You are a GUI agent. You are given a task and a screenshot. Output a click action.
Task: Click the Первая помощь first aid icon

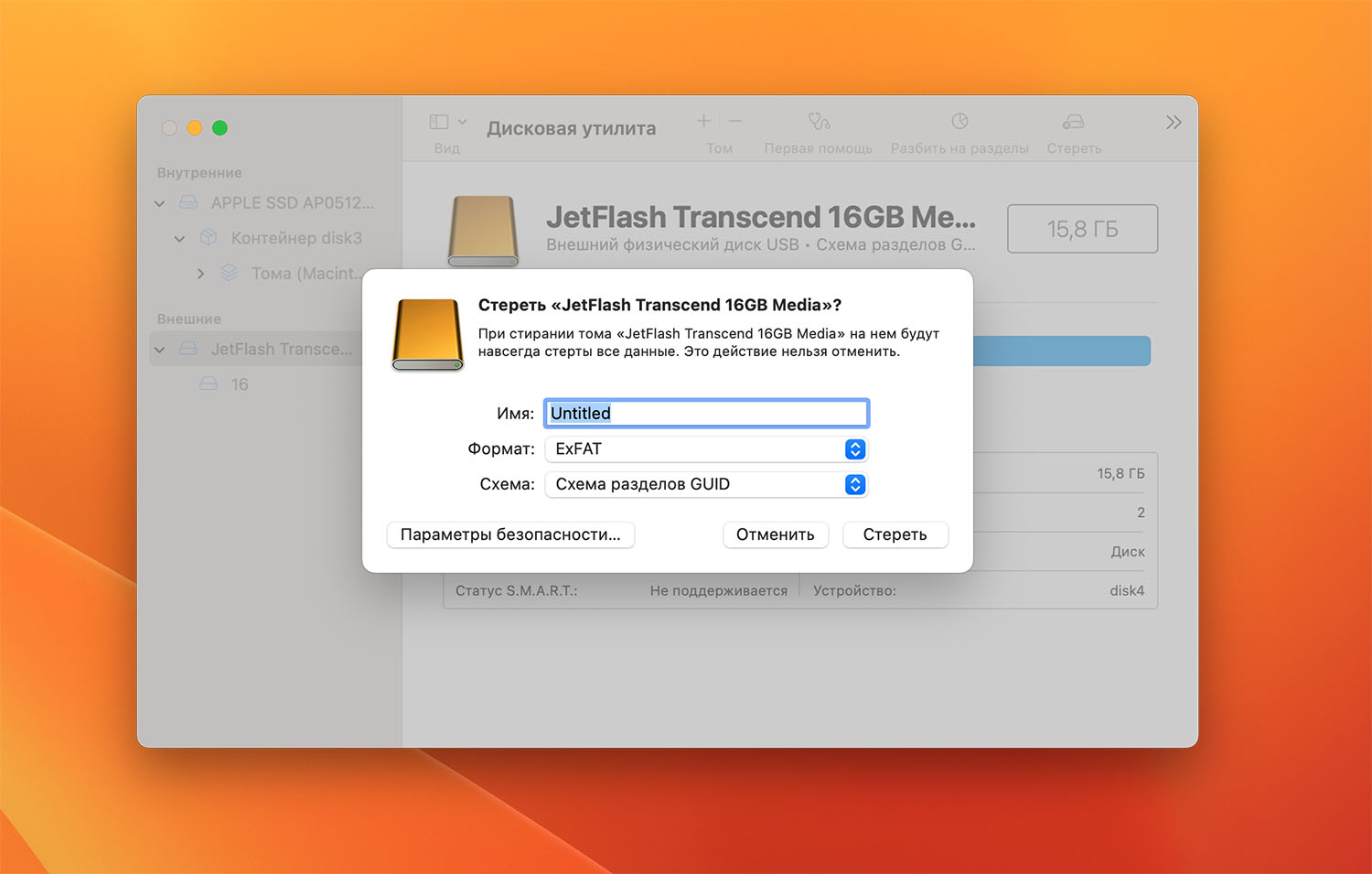pos(819,121)
